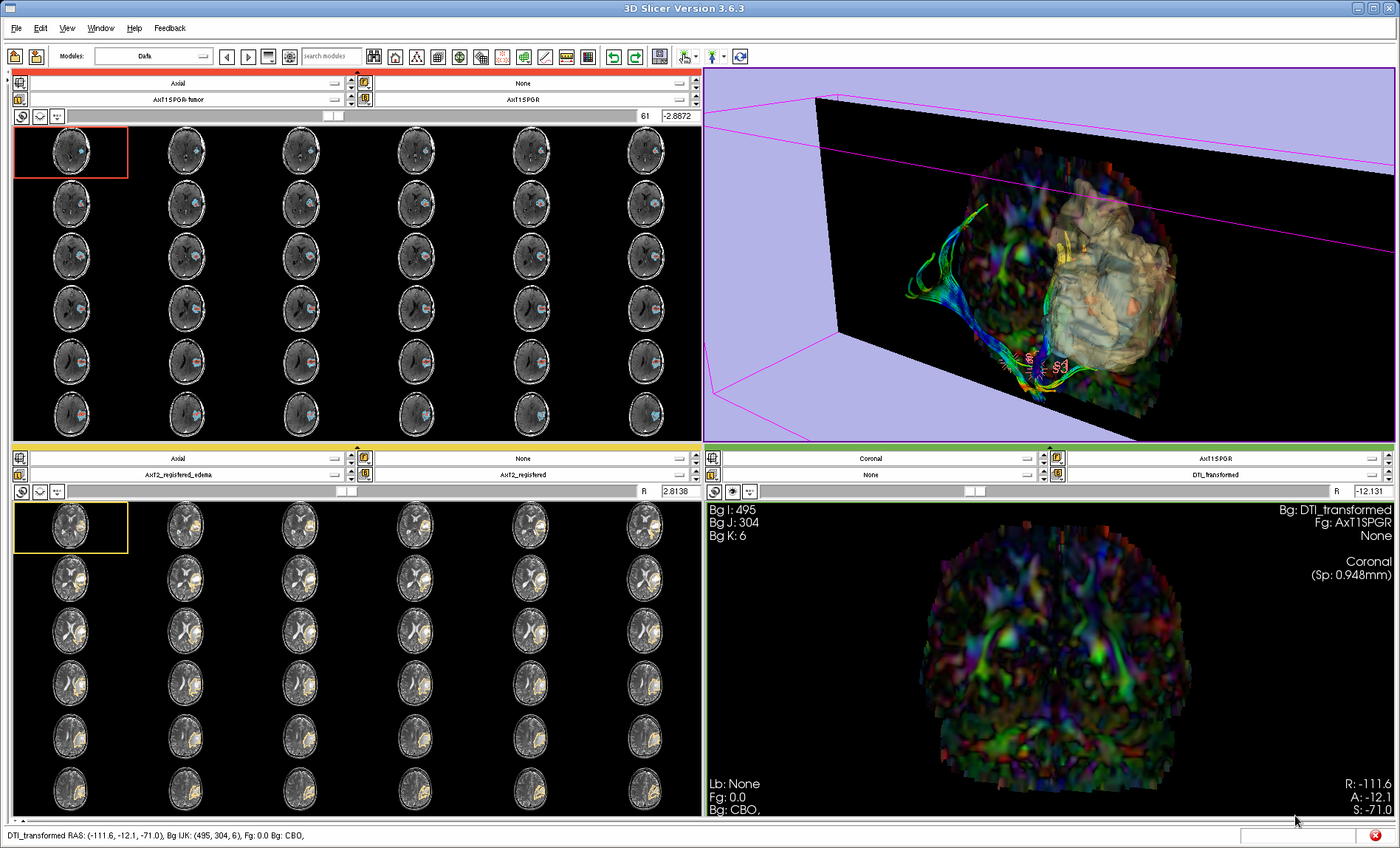
Task: Click the Load Scene toolbar icon
Action: (x=15, y=57)
